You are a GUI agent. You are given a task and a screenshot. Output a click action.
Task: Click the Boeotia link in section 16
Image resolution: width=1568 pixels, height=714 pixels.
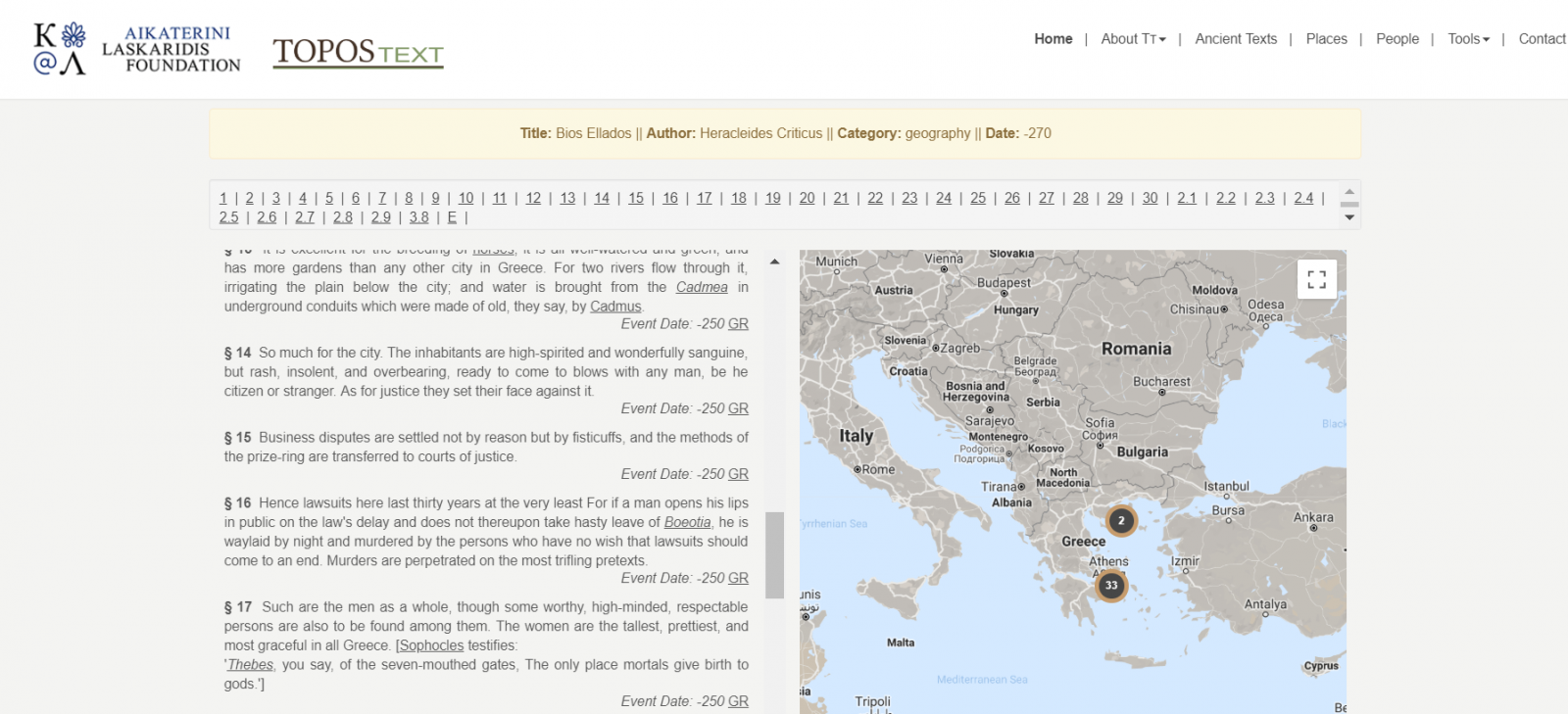pyautogui.click(x=687, y=522)
